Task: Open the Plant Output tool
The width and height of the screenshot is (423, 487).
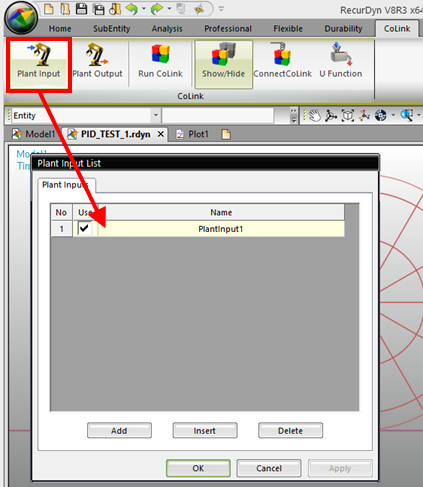Action: [x=97, y=61]
